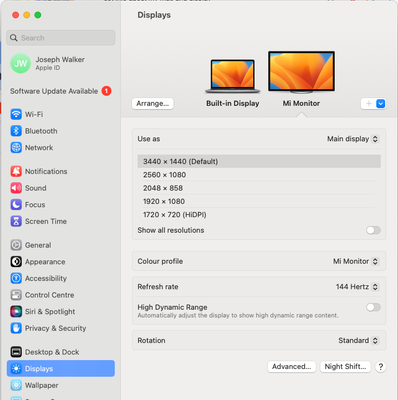Select the Screen Time sidebar label

[x=46, y=221]
